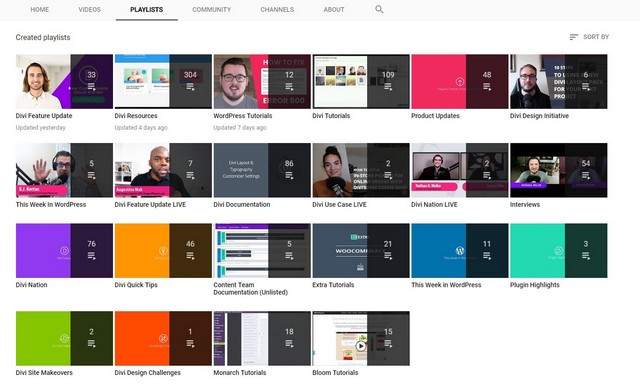Click the playlist icon under the 304 count
640x390 pixels.
pyautogui.click(x=190, y=86)
